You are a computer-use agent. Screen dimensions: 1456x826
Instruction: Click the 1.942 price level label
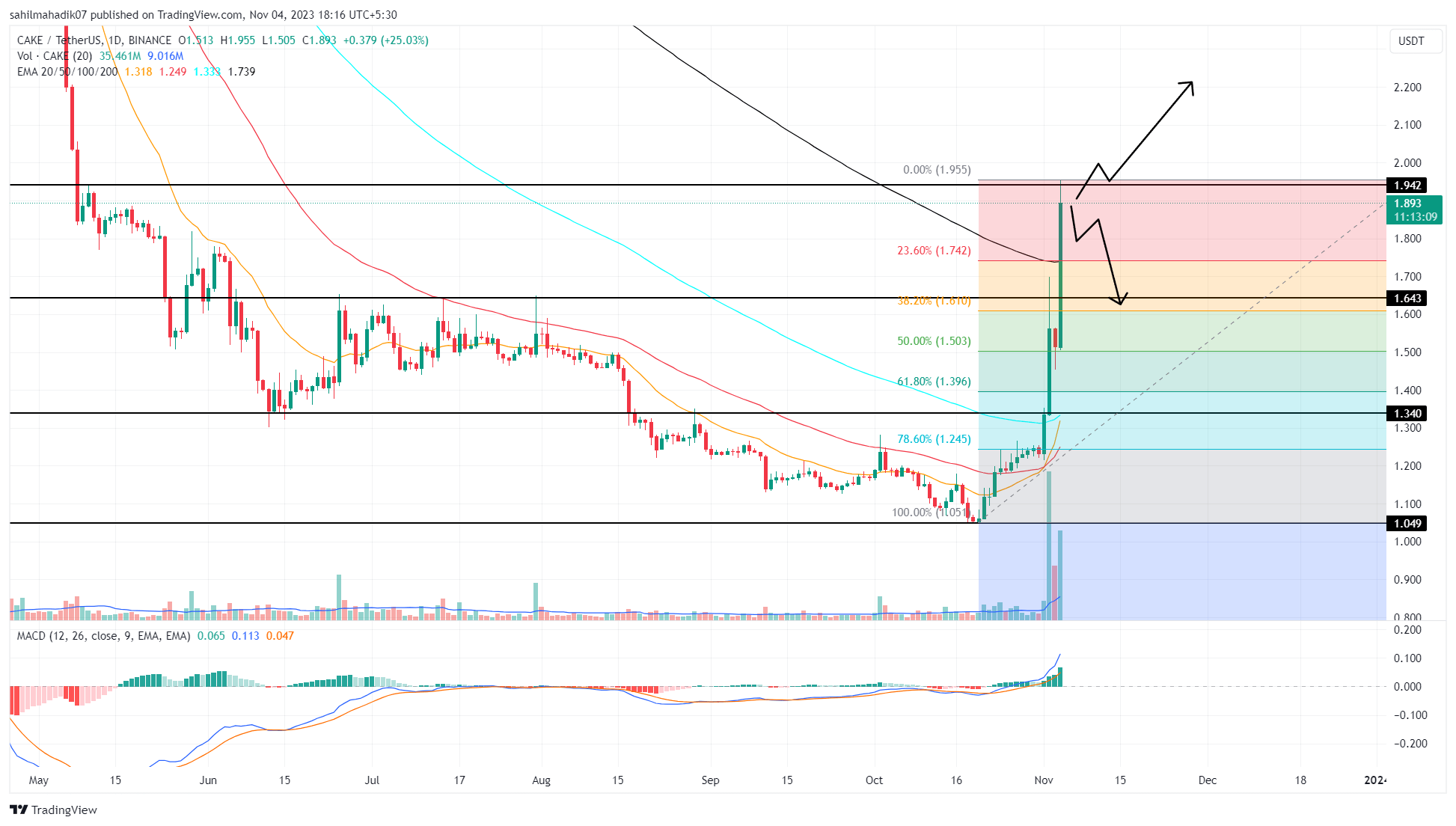tap(1407, 185)
